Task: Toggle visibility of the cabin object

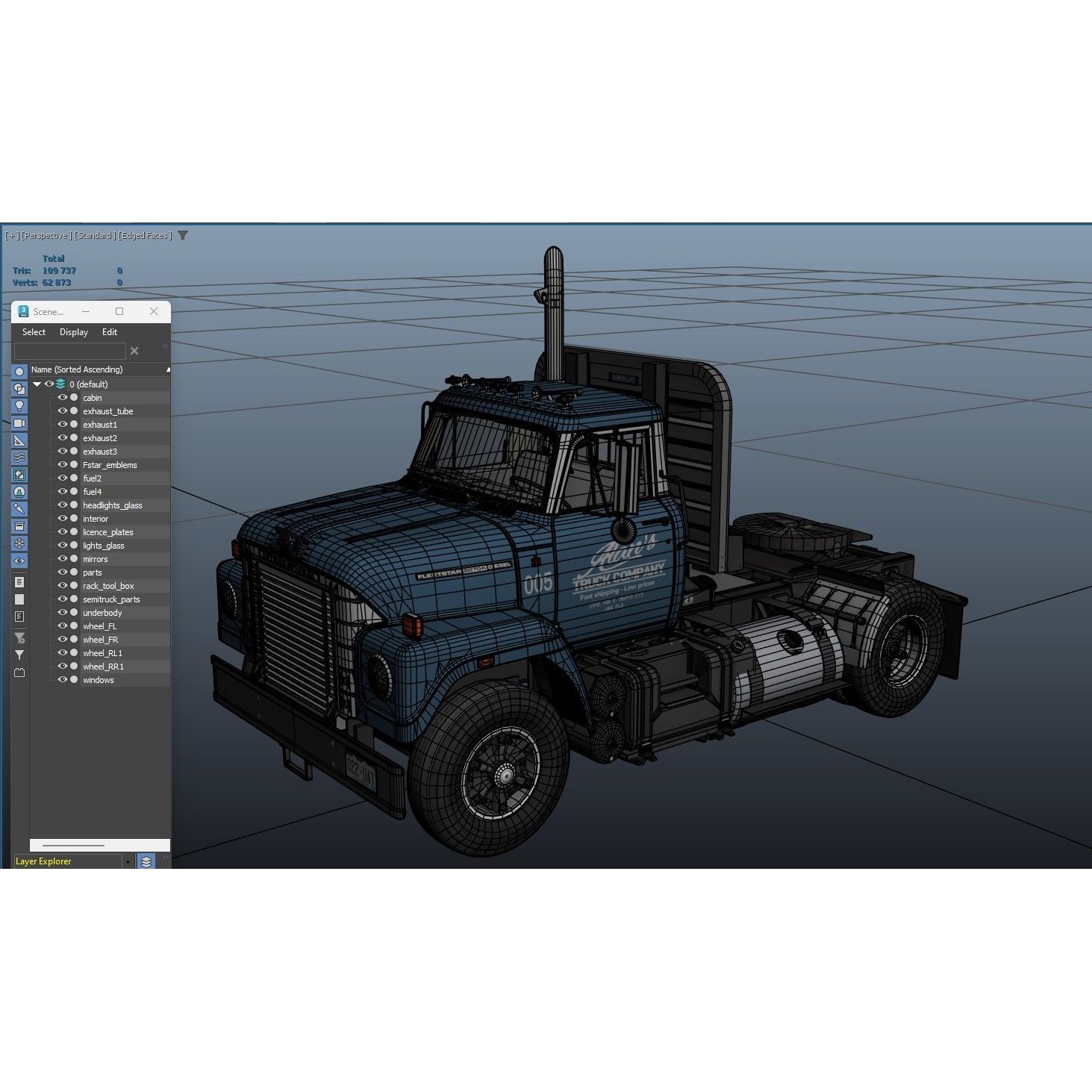Action: click(63, 397)
